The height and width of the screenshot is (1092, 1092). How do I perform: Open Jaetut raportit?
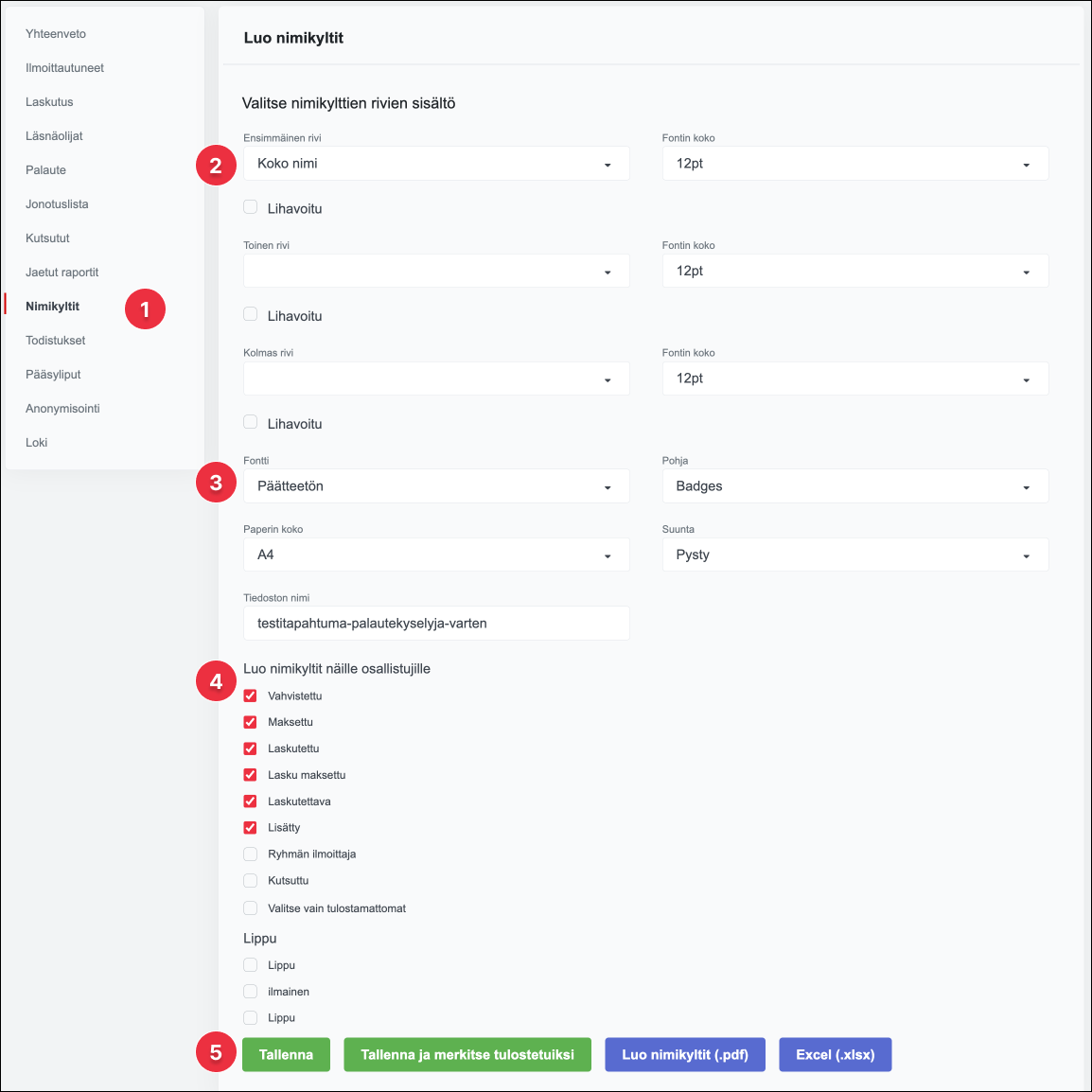pyautogui.click(x=62, y=273)
